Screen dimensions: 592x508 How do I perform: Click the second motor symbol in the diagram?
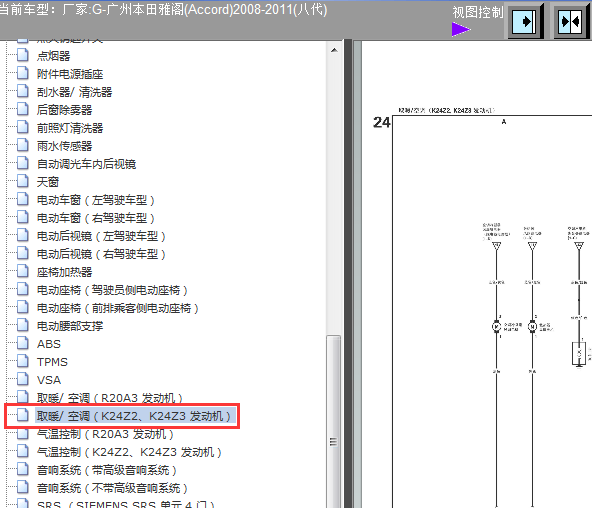coord(532,326)
